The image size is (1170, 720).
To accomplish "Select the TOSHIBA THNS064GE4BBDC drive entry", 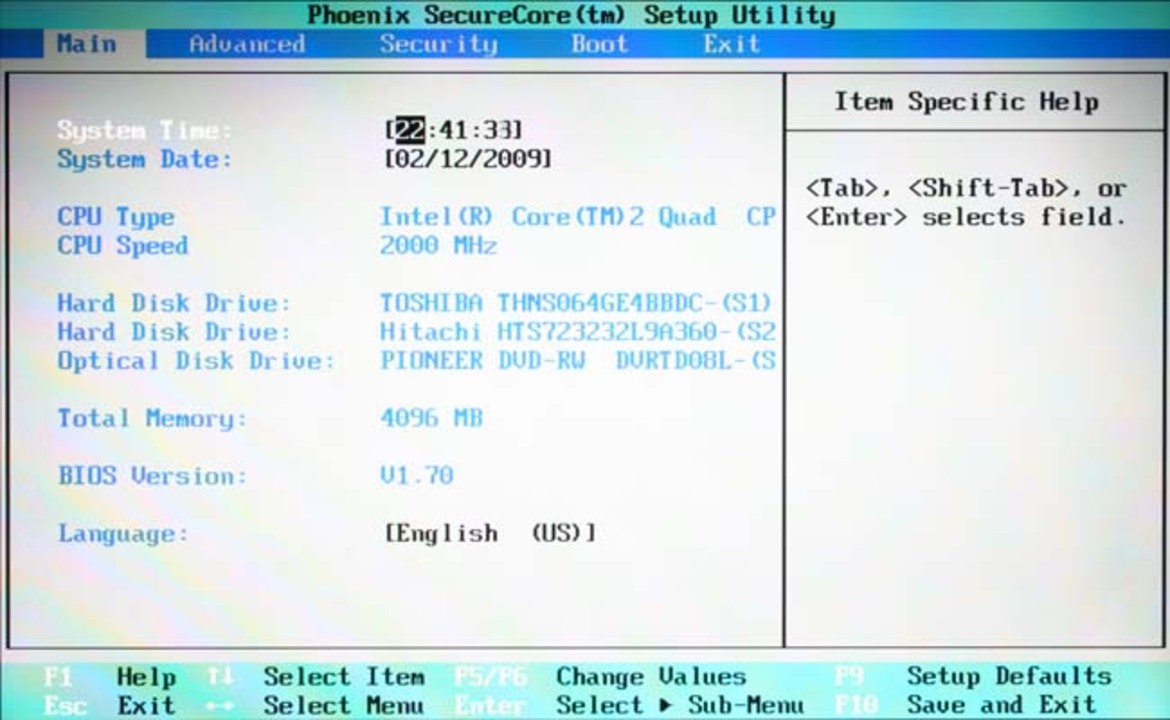I will tap(576, 303).
